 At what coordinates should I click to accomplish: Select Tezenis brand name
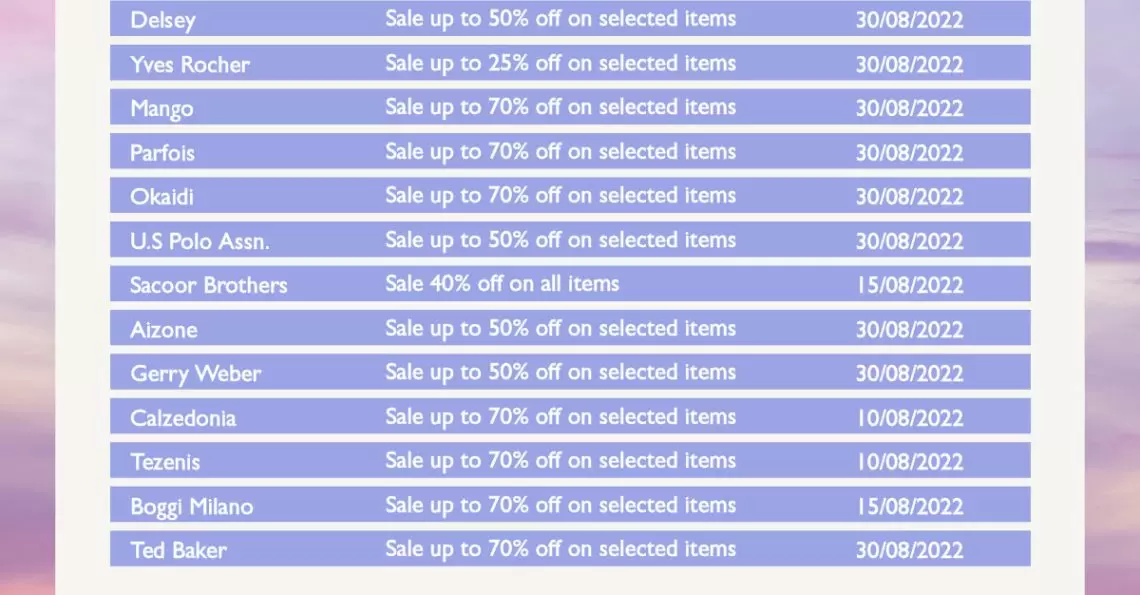tap(165, 462)
